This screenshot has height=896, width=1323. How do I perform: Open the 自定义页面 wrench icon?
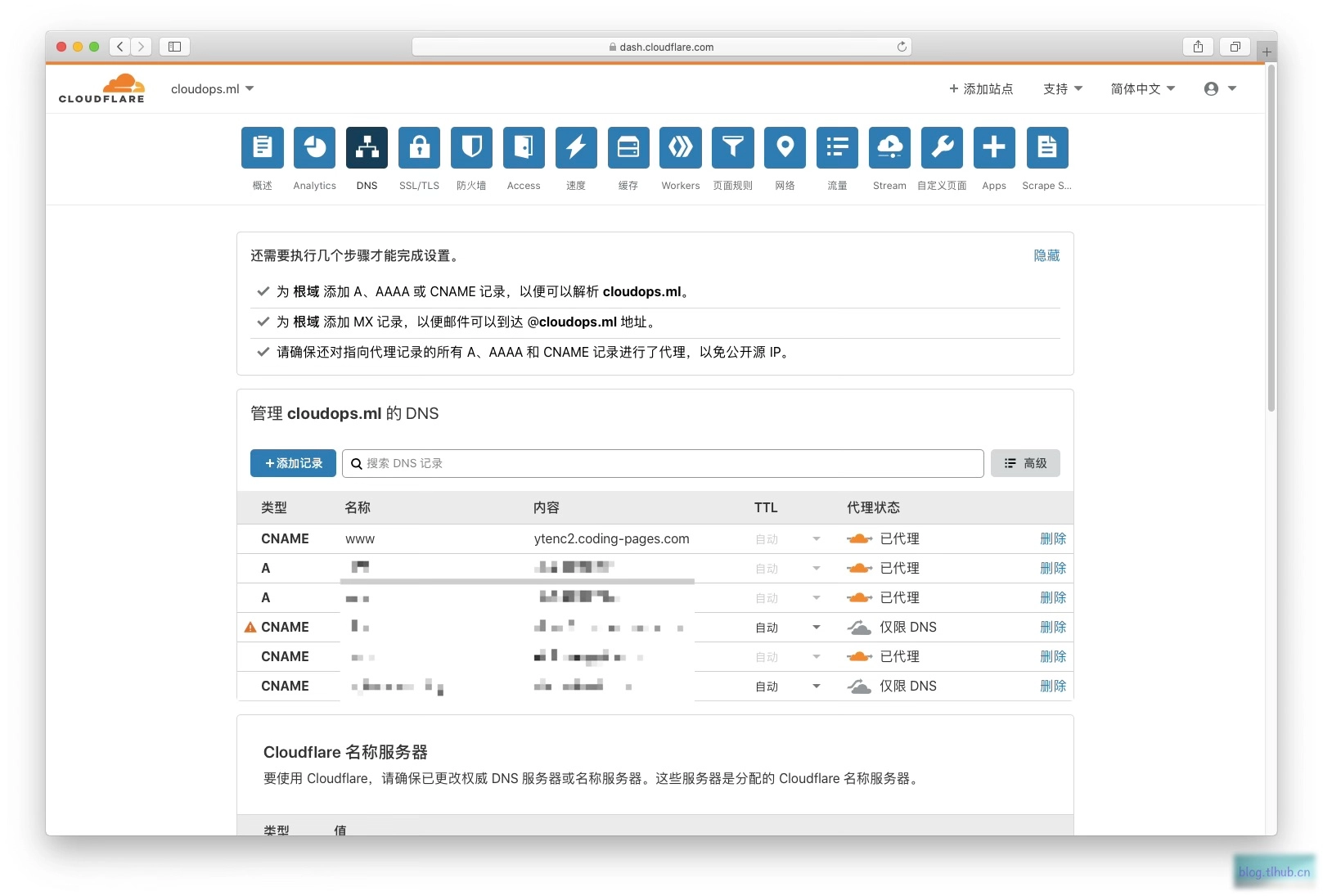click(942, 147)
